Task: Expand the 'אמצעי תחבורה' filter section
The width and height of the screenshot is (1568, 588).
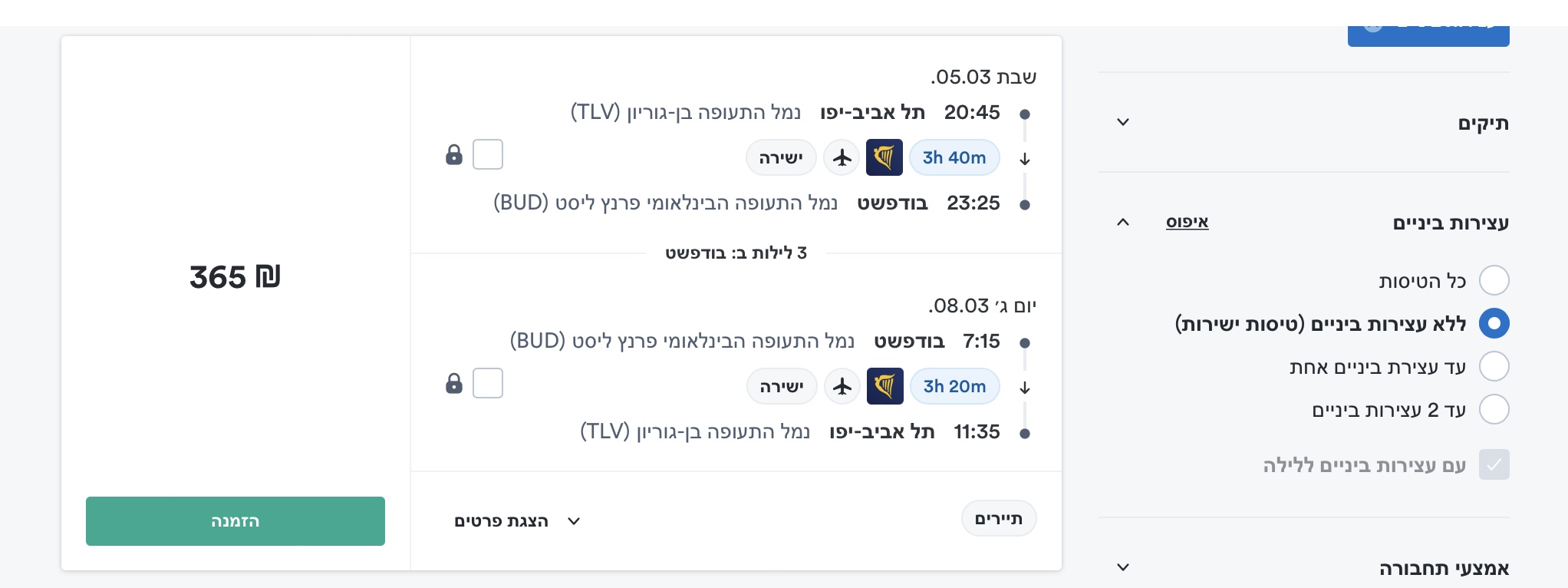Action: point(1123,568)
